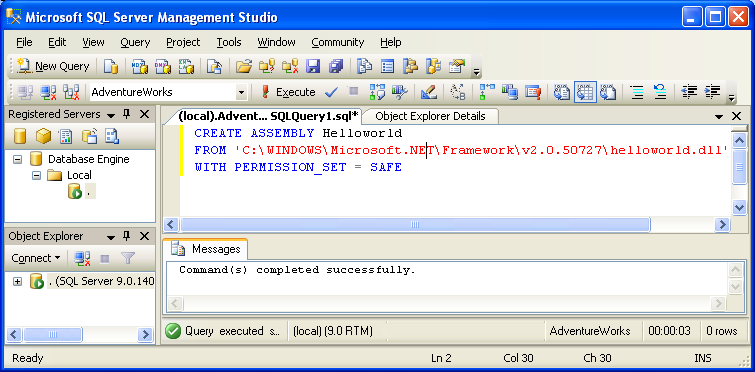The image size is (755, 372).
Task: Open the standard toolbar options arrow
Action: 477,72
